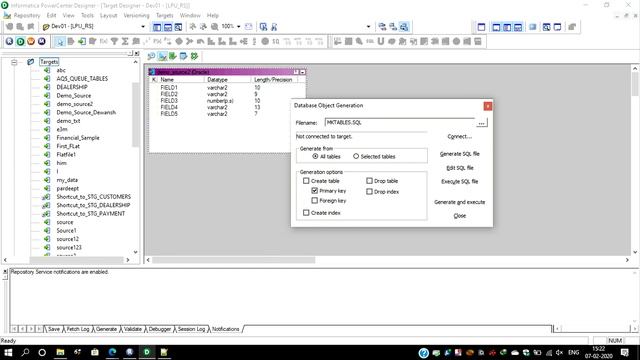Switch to the Validate output tab
Image resolution: width=640 pixels, height=360 pixels.
(133, 329)
